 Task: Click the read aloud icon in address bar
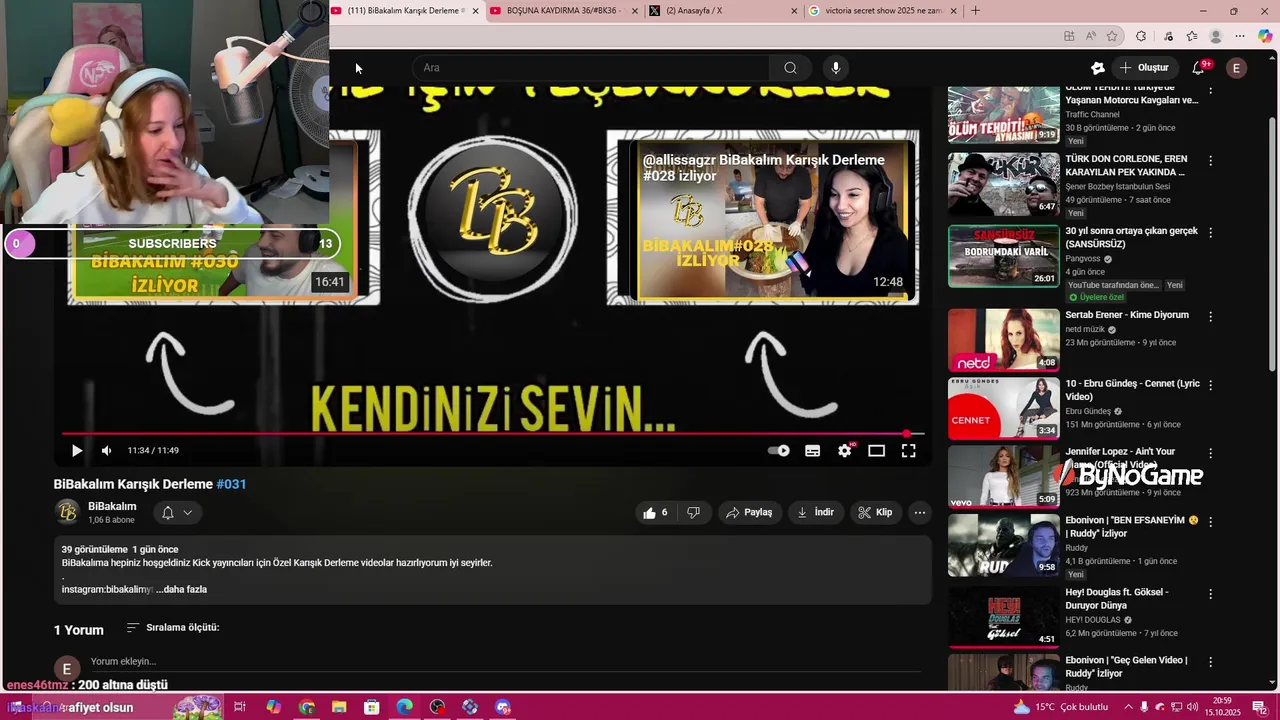pyautogui.click(x=1090, y=36)
